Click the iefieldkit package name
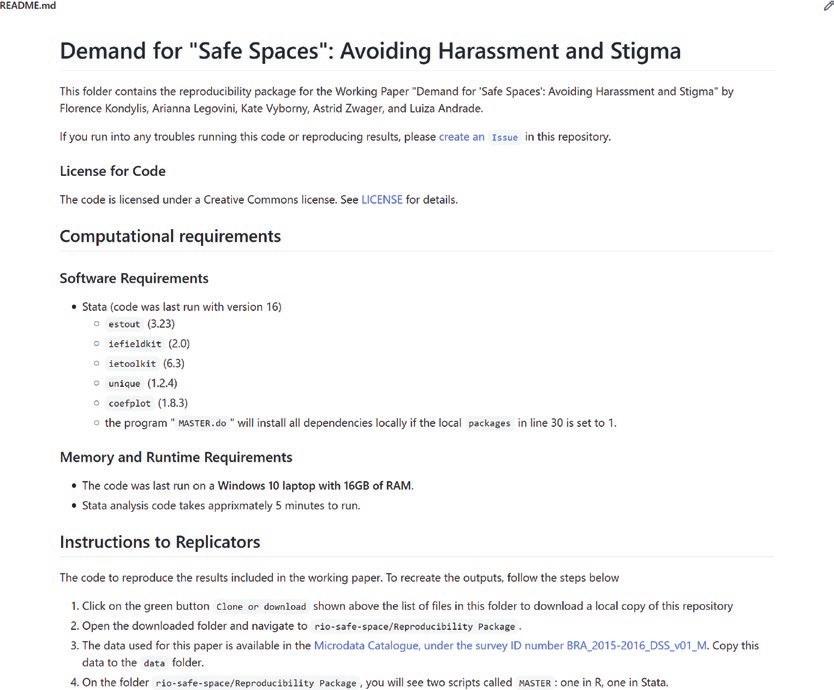 click(x=133, y=345)
